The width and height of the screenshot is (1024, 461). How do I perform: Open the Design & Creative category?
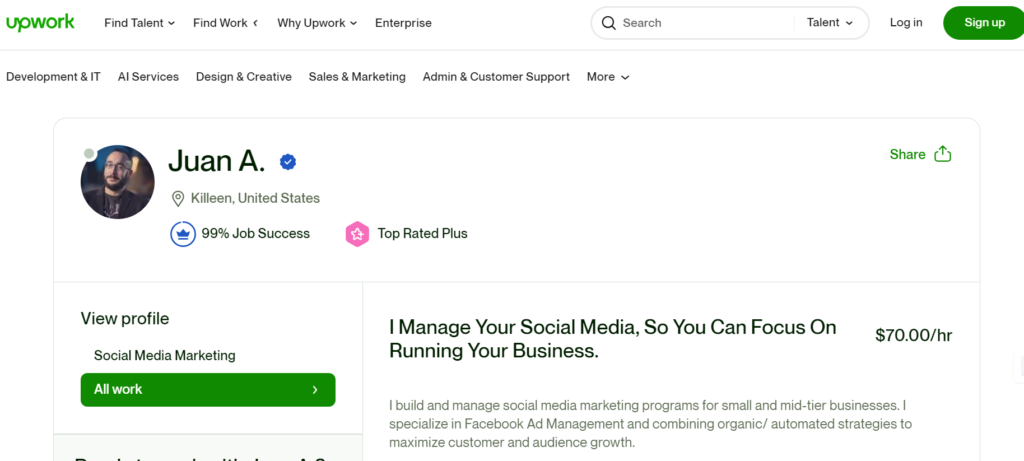[x=243, y=77]
